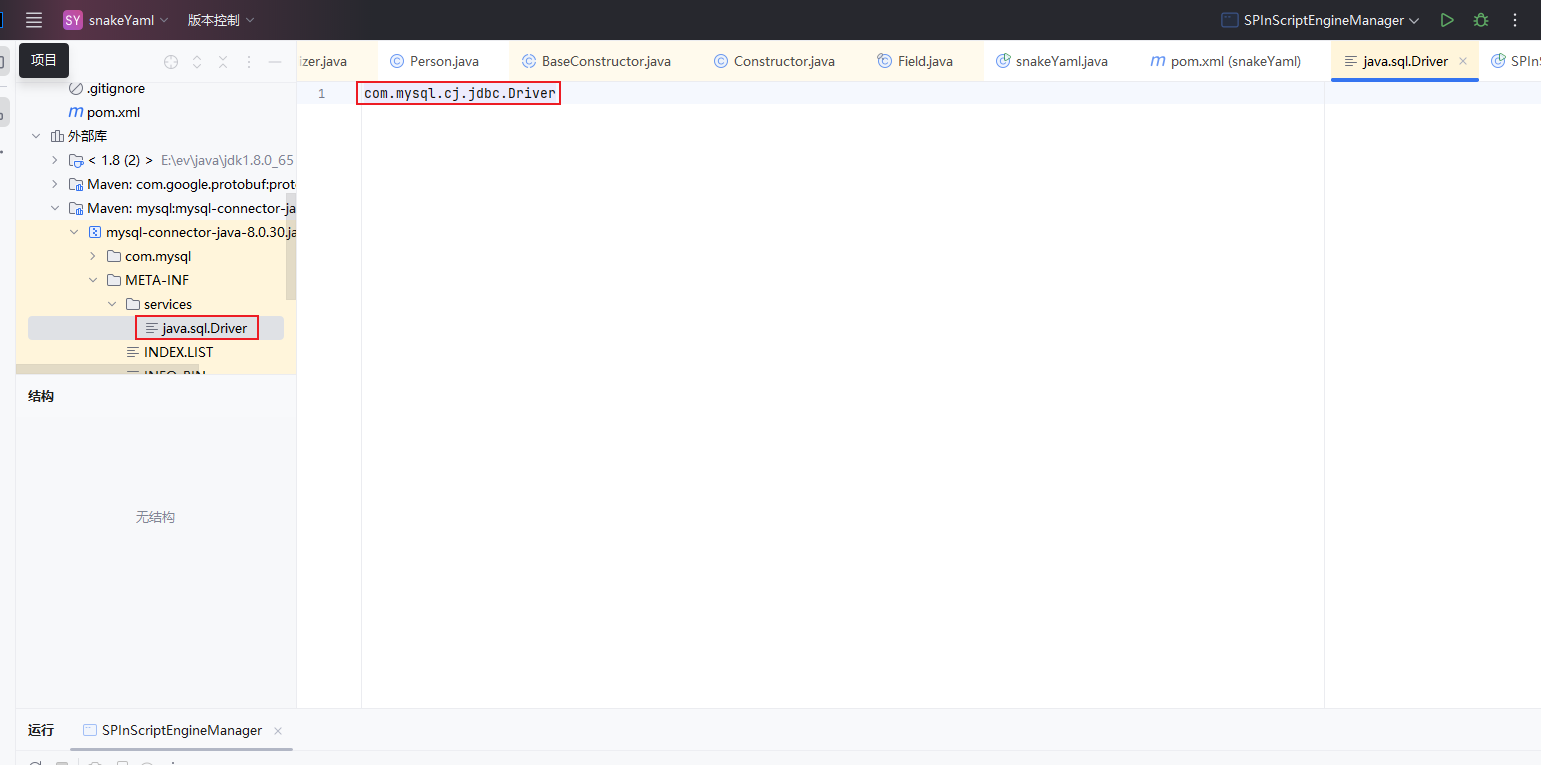The height and width of the screenshot is (765, 1541).
Task: Open the more actions menu in the title bar
Action: tap(1515, 20)
